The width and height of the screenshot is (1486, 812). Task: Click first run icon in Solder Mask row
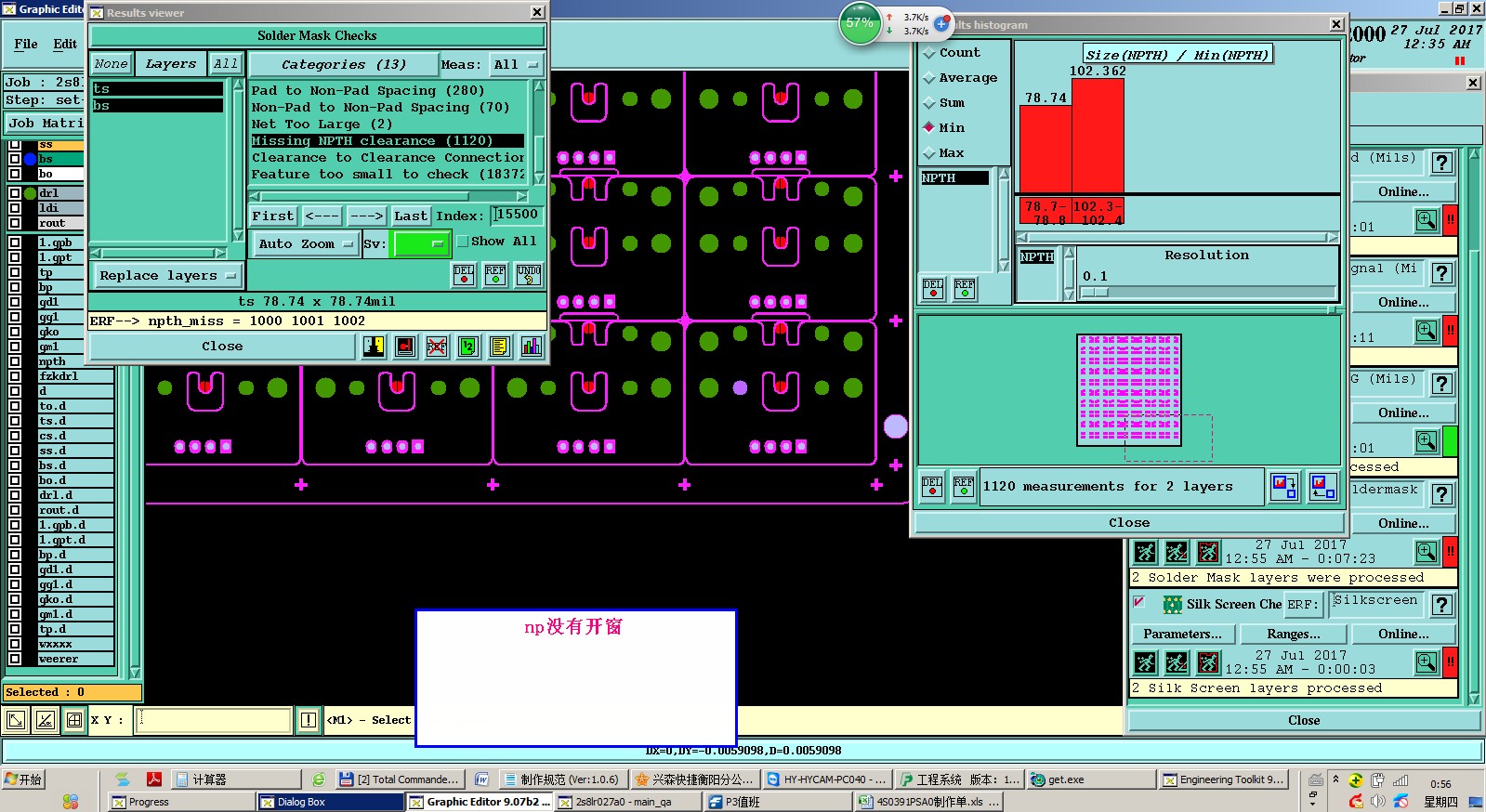(x=1146, y=552)
